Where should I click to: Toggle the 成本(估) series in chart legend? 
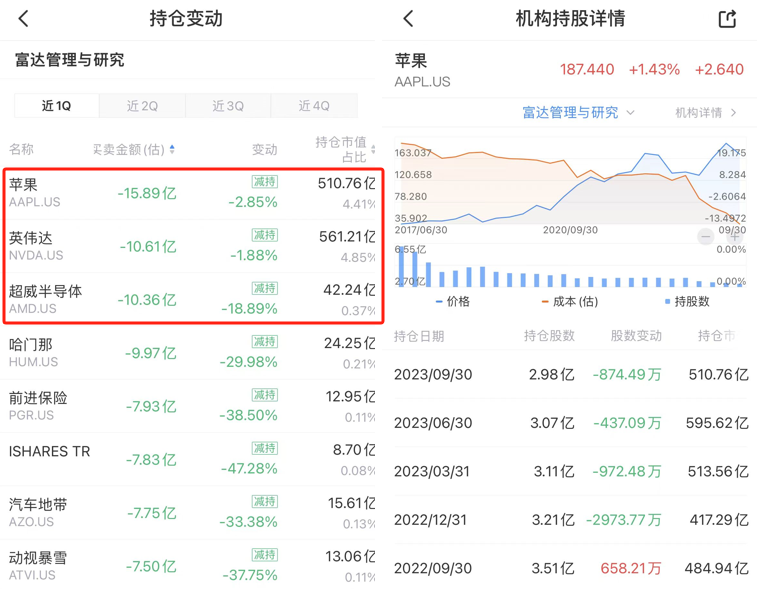(569, 301)
